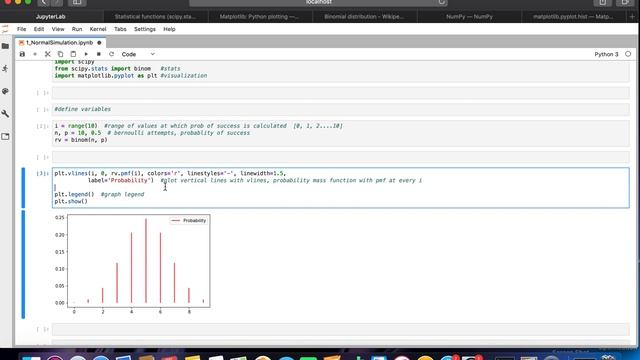Image resolution: width=640 pixels, height=360 pixels.
Task: Open the File menu
Action: coord(21,29)
